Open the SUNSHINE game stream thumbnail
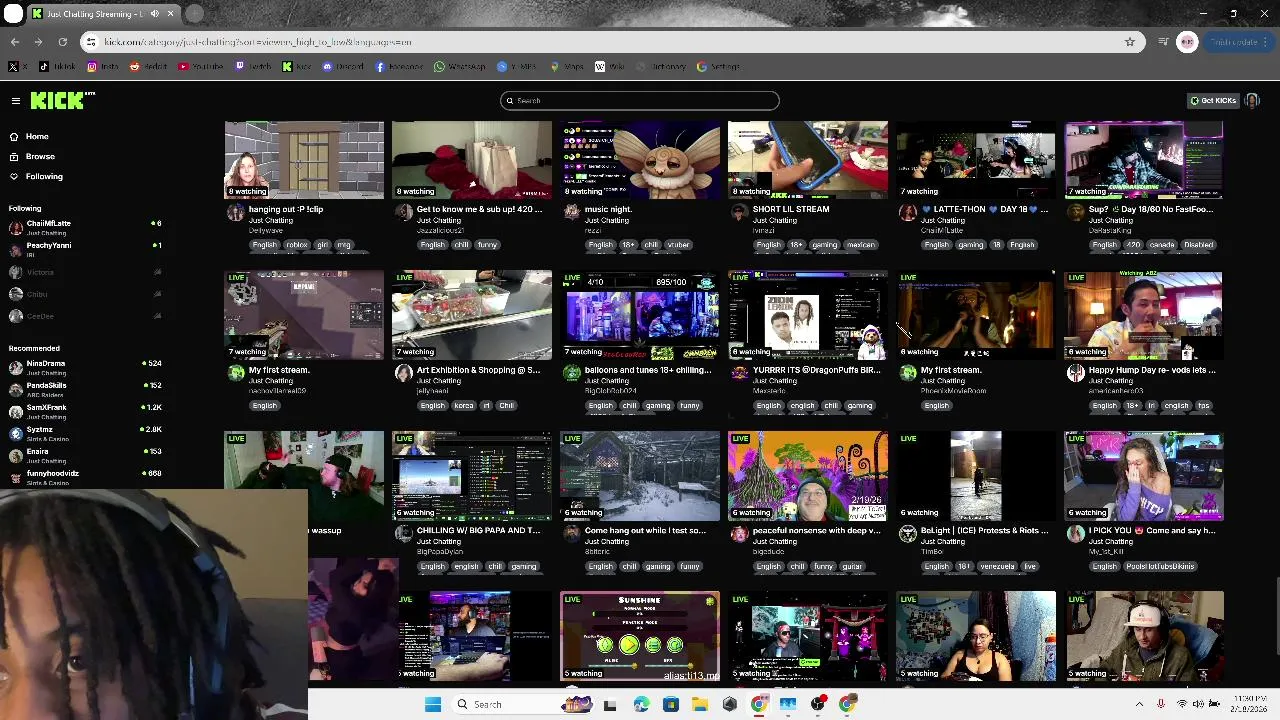The height and width of the screenshot is (720, 1280). click(x=640, y=636)
